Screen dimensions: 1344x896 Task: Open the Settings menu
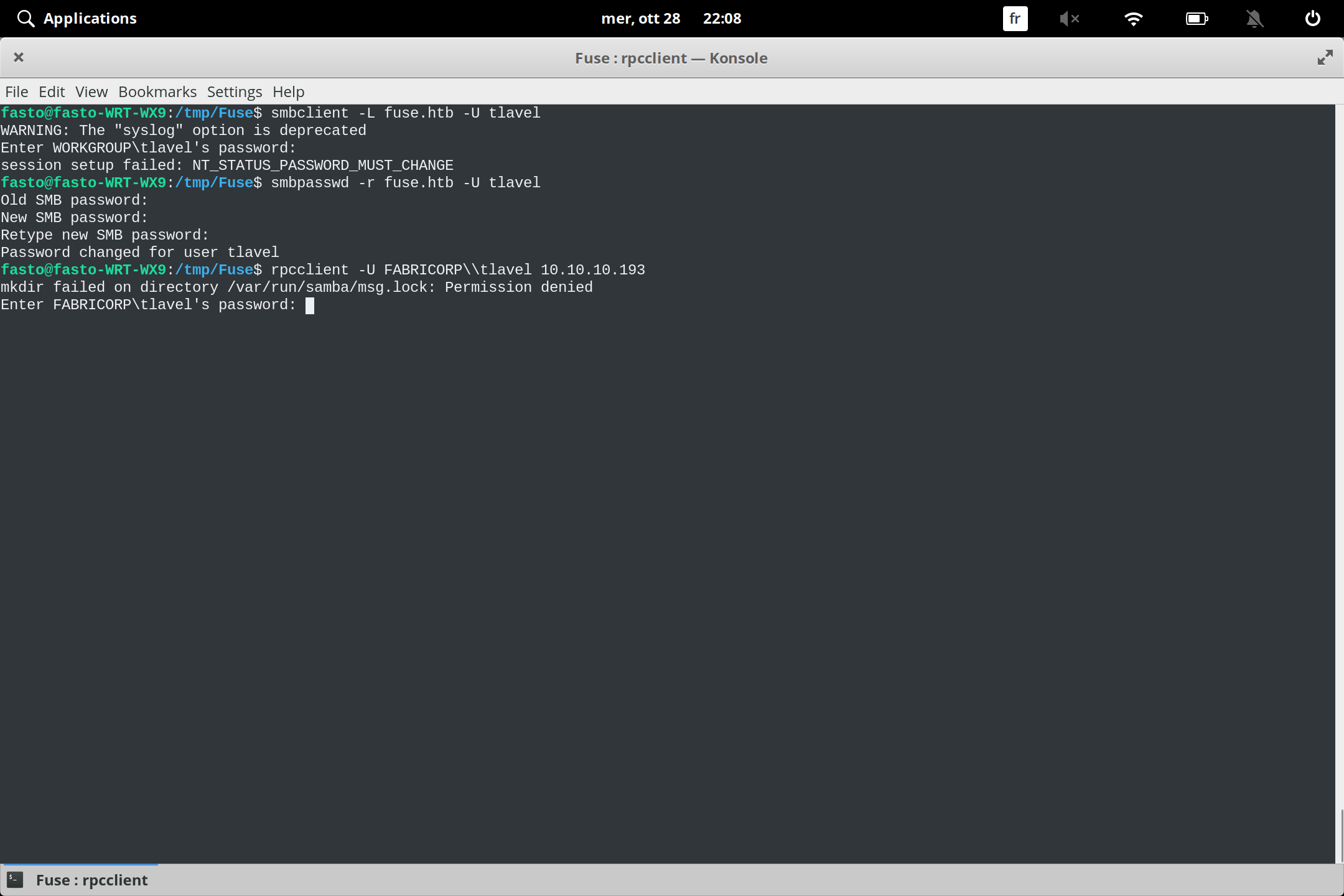click(234, 91)
